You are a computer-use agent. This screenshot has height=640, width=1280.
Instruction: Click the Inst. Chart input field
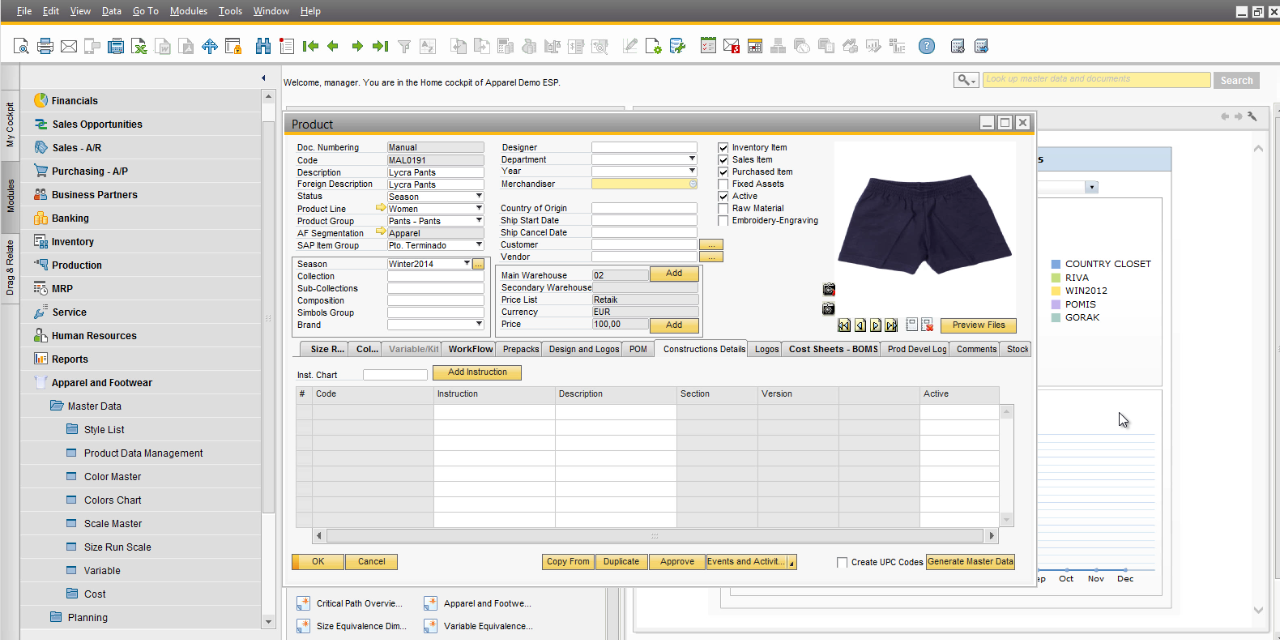tap(395, 375)
